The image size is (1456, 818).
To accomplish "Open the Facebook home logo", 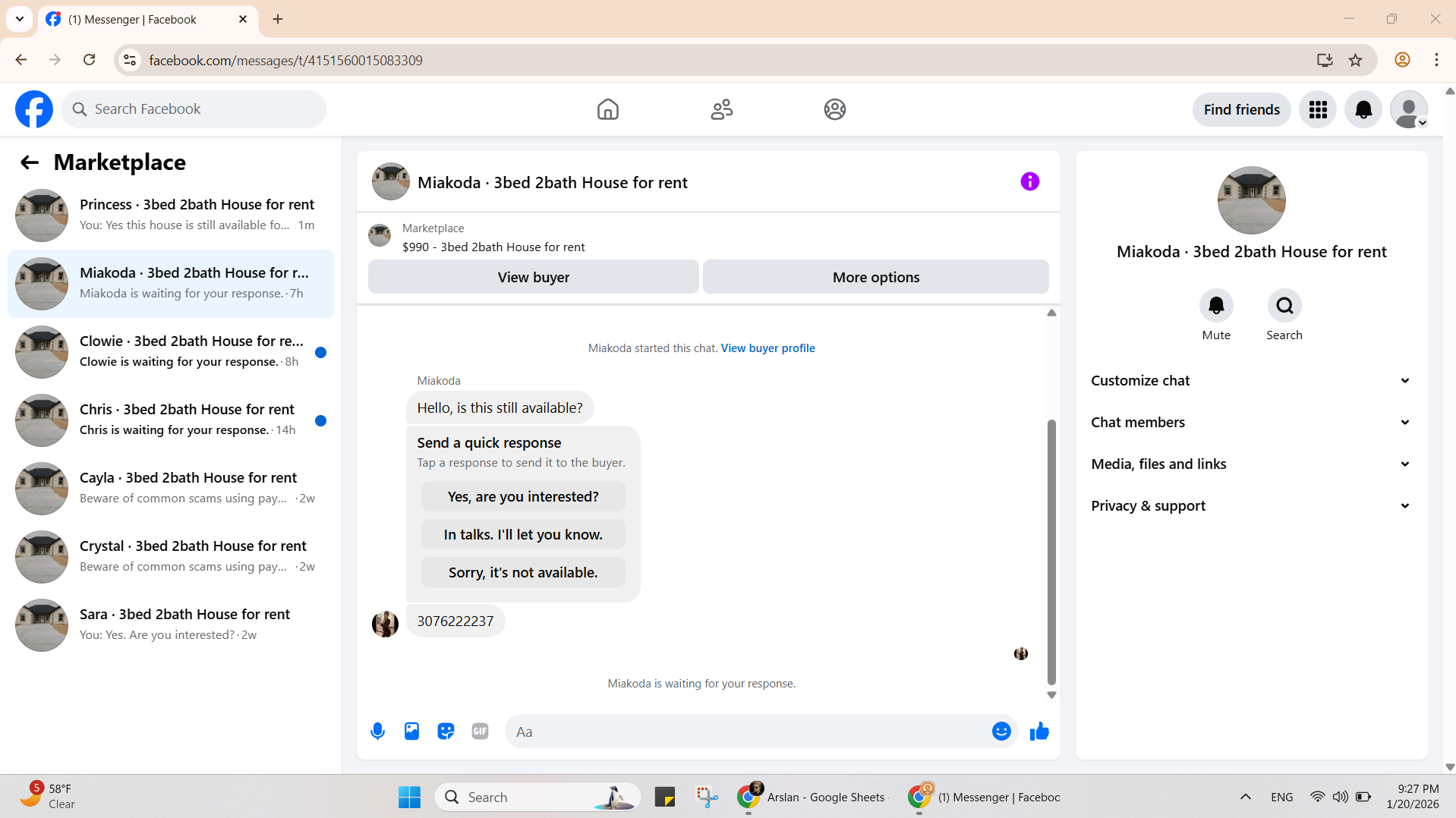I will [x=34, y=109].
